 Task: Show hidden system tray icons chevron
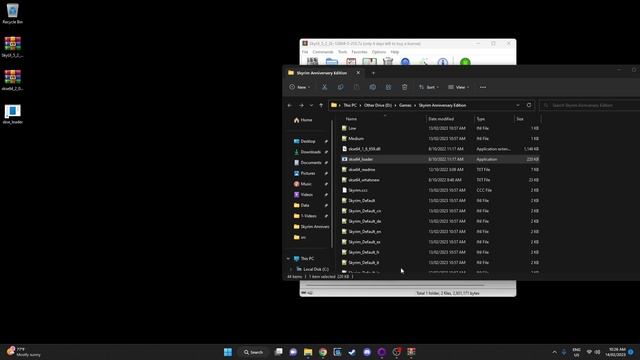pyautogui.click(x=554, y=352)
